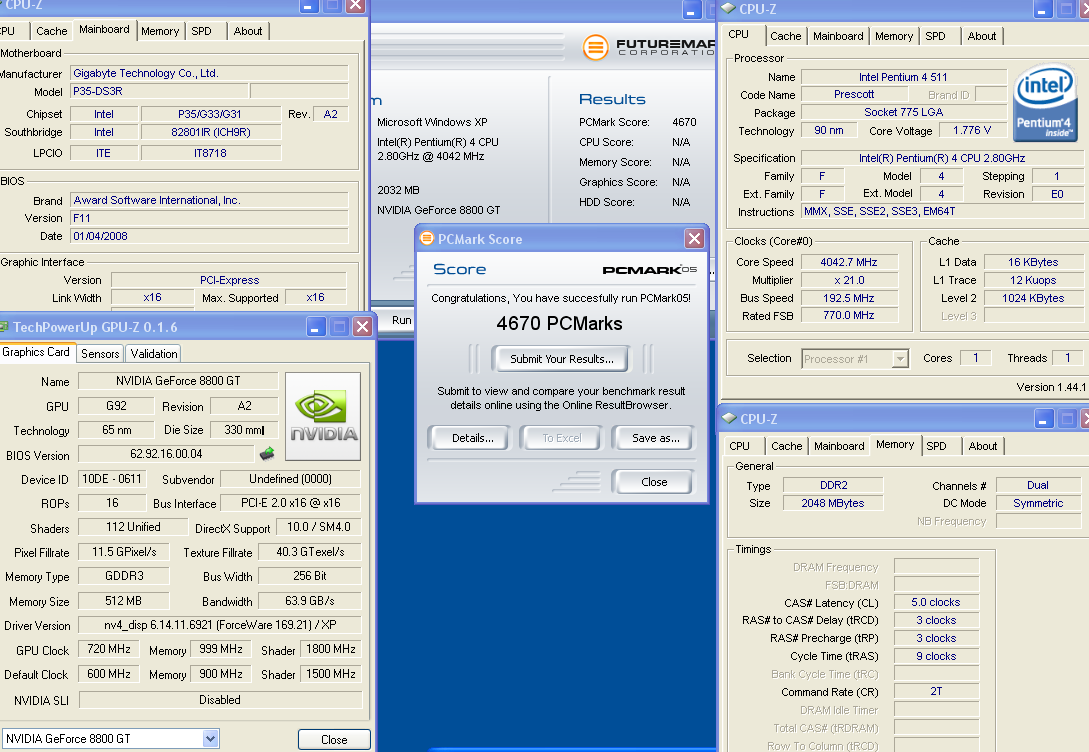Screen dimensions: 1089x752
Task: Click Close button at bottom of GPU-Z
Action: (x=334, y=740)
